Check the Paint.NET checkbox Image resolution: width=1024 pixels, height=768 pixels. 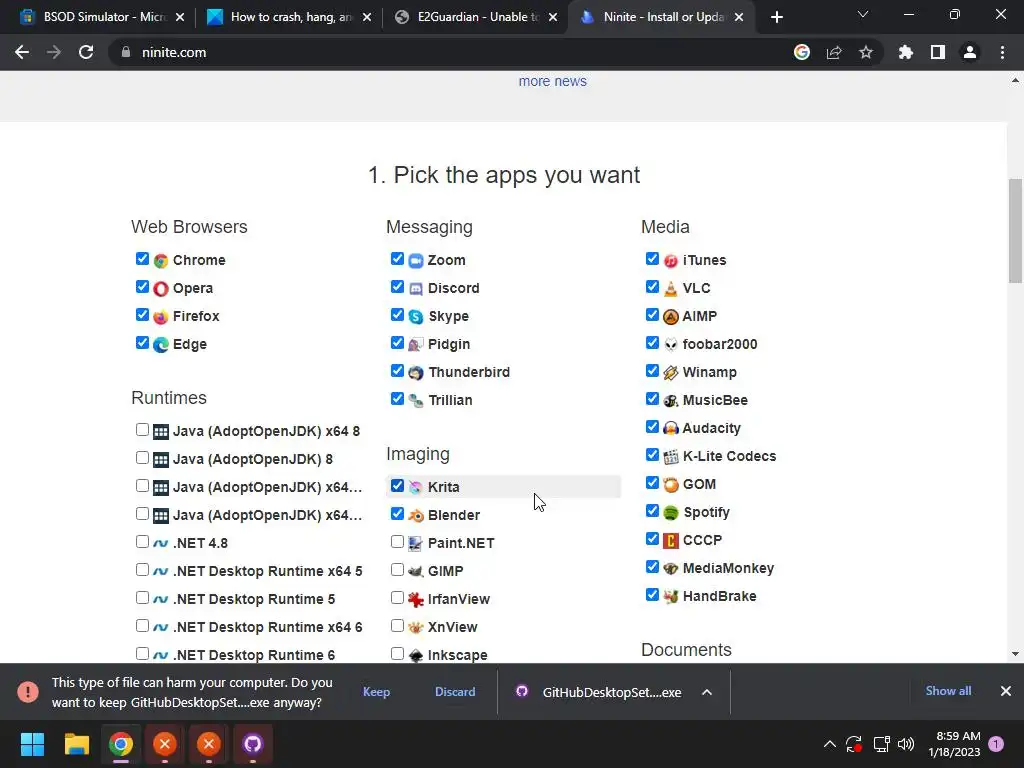click(397, 541)
